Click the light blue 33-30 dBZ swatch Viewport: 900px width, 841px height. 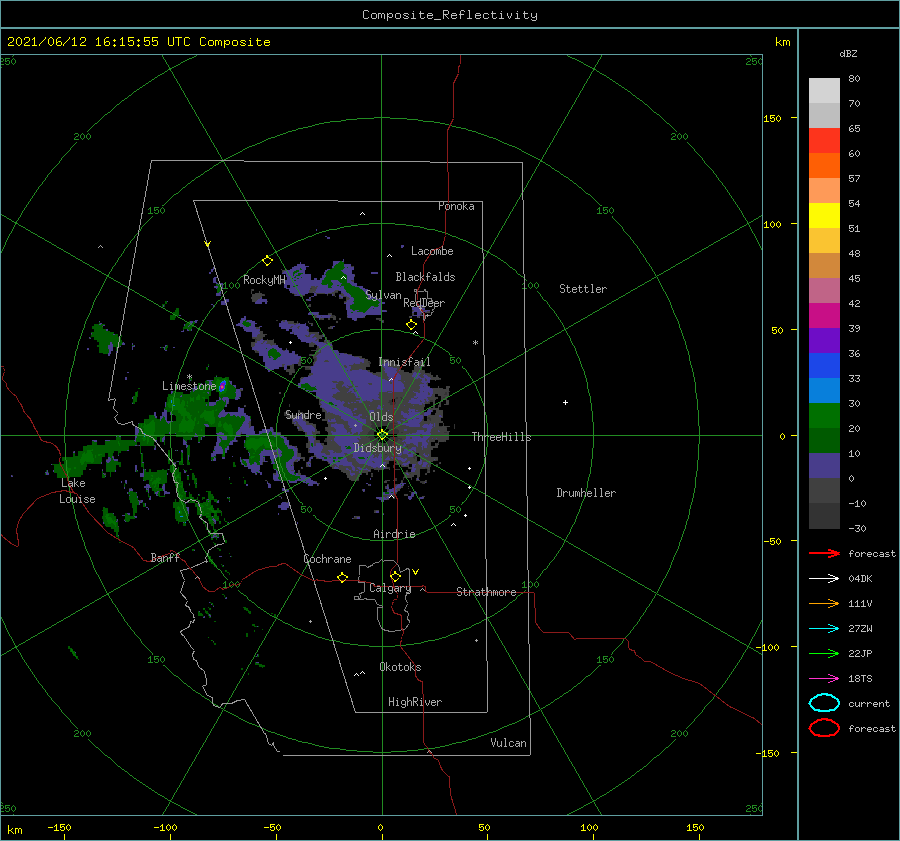824,391
